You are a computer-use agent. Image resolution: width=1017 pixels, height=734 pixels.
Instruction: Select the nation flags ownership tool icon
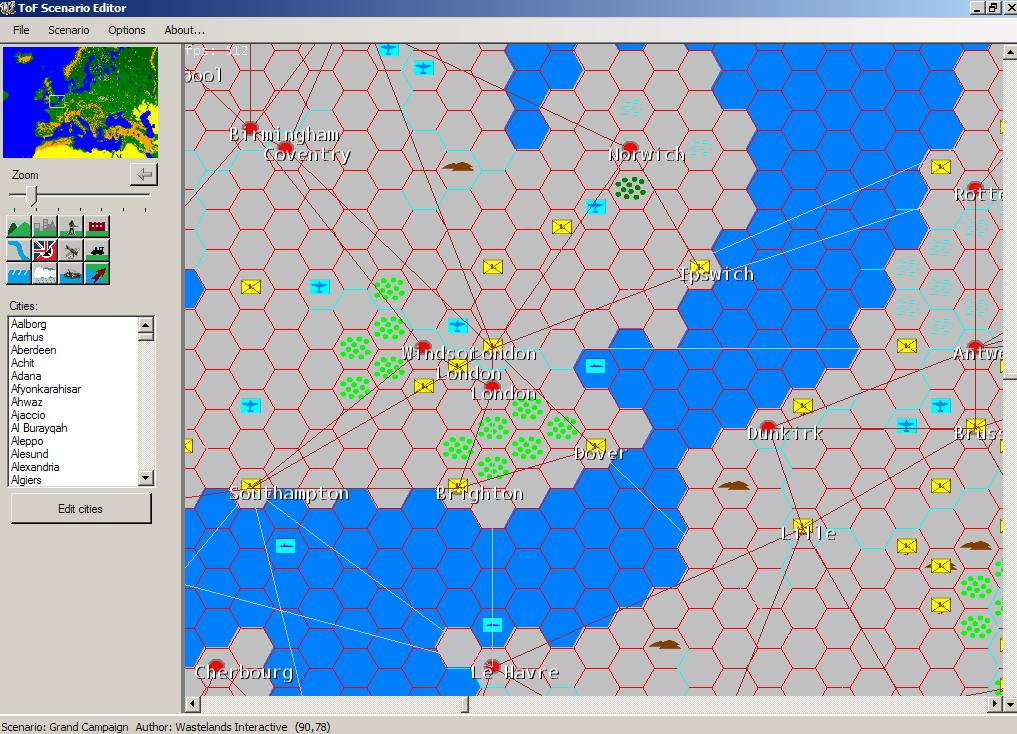click(45, 250)
